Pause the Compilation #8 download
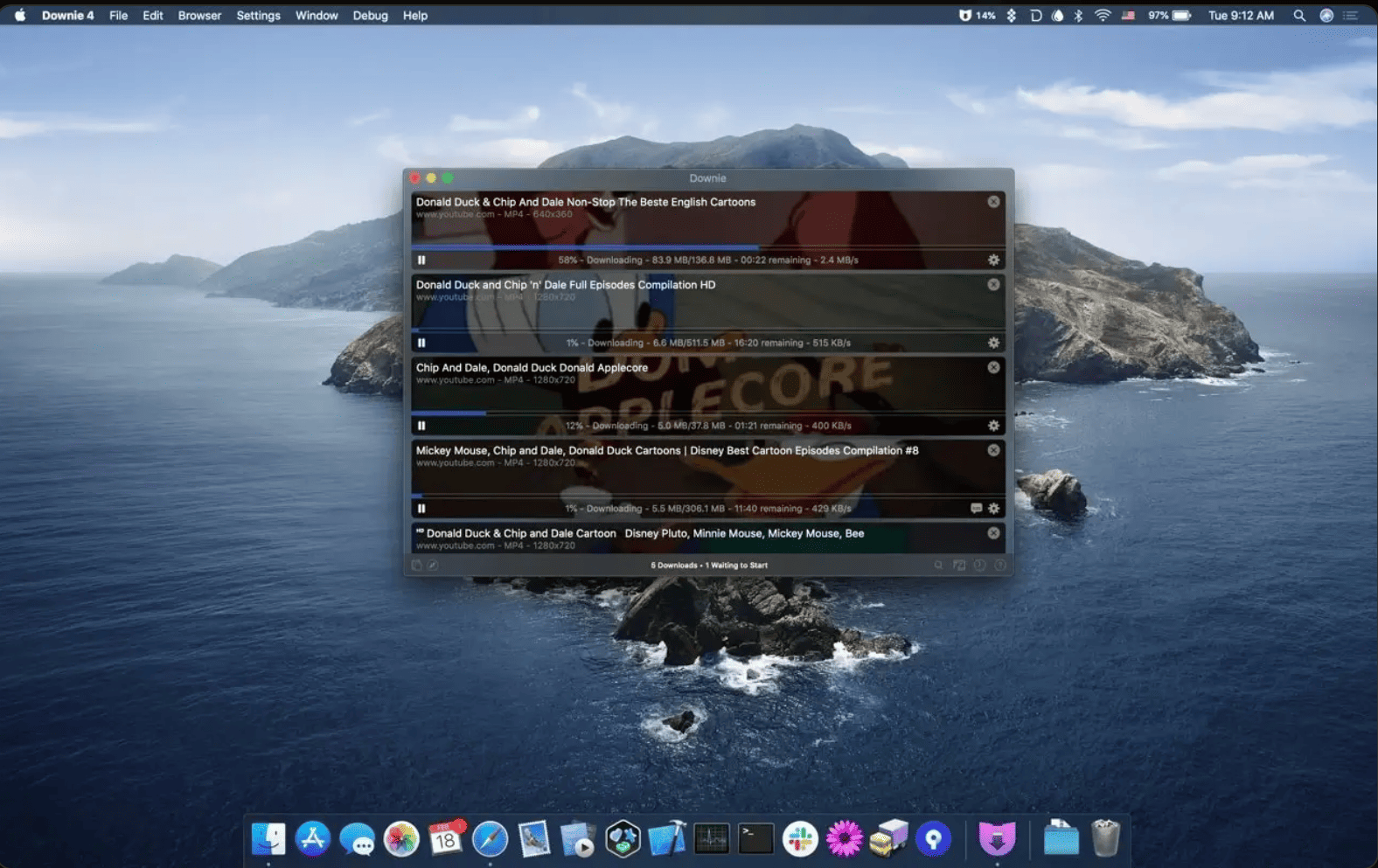Screen dimensions: 1378x868 click(421, 508)
